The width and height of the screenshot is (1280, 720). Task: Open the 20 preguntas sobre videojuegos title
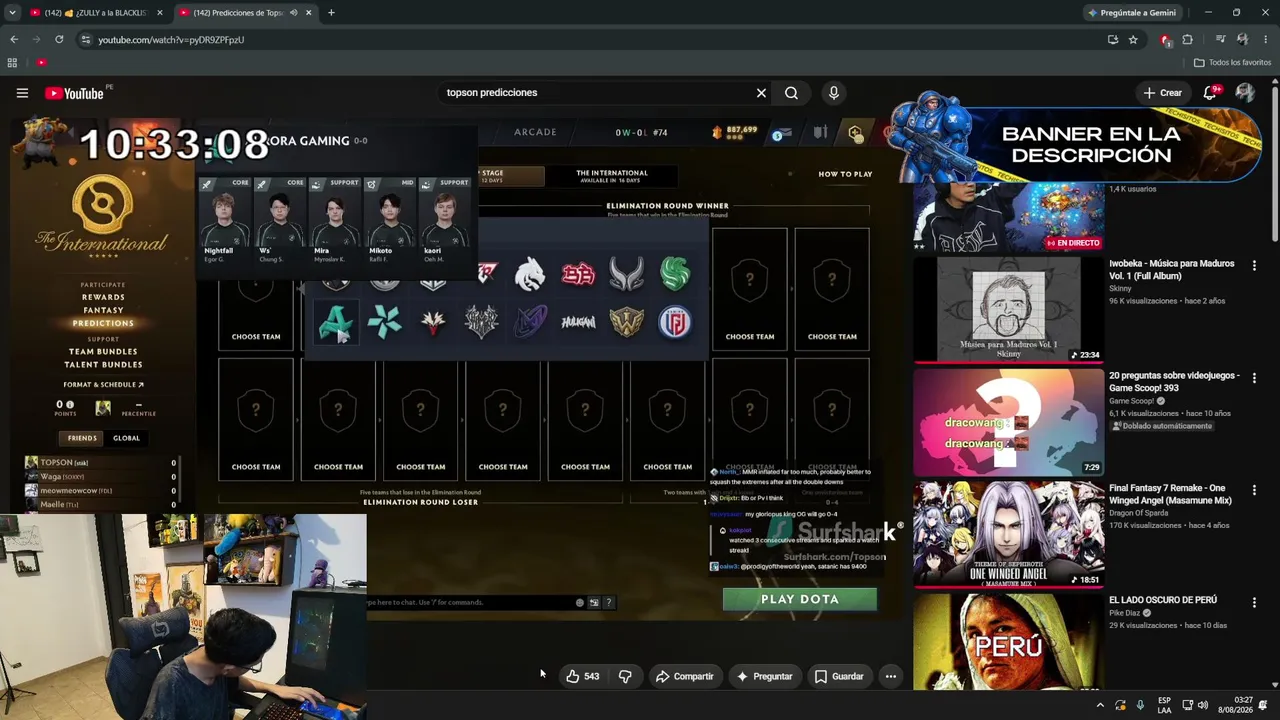[1174, 381]
